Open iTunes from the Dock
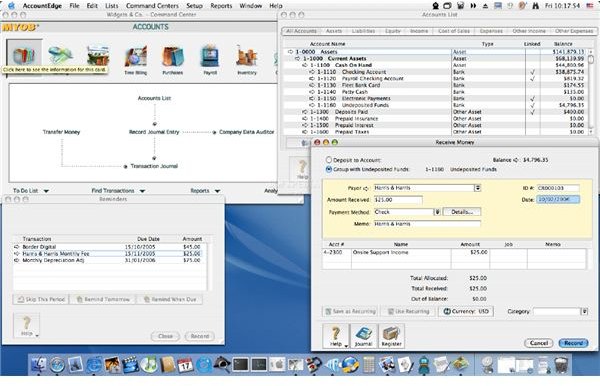The width and height of the screenshot is (600, 386). click(148, 364)
